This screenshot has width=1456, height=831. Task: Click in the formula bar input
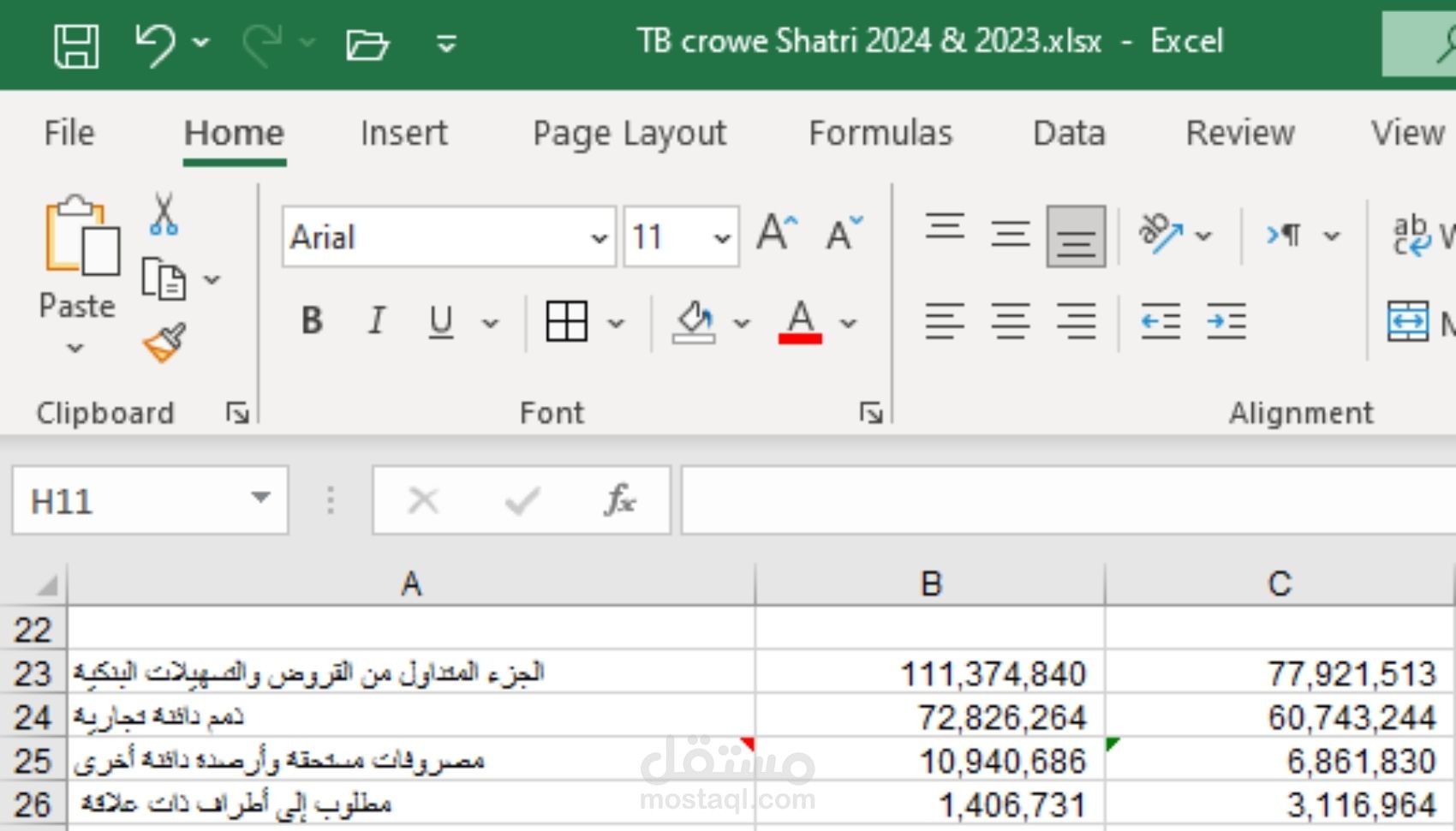pyautogui.click(x=1068, y=500)
